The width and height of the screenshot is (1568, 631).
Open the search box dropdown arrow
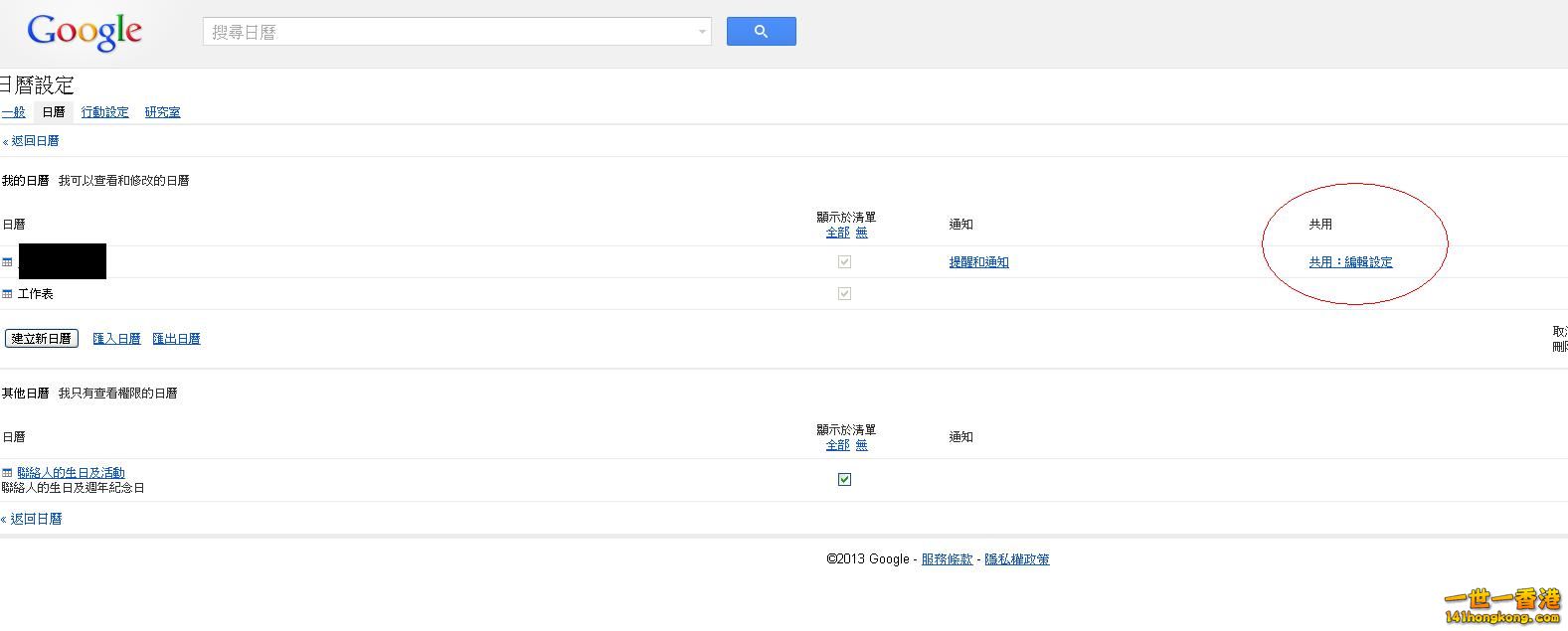(x=702, y=32)
